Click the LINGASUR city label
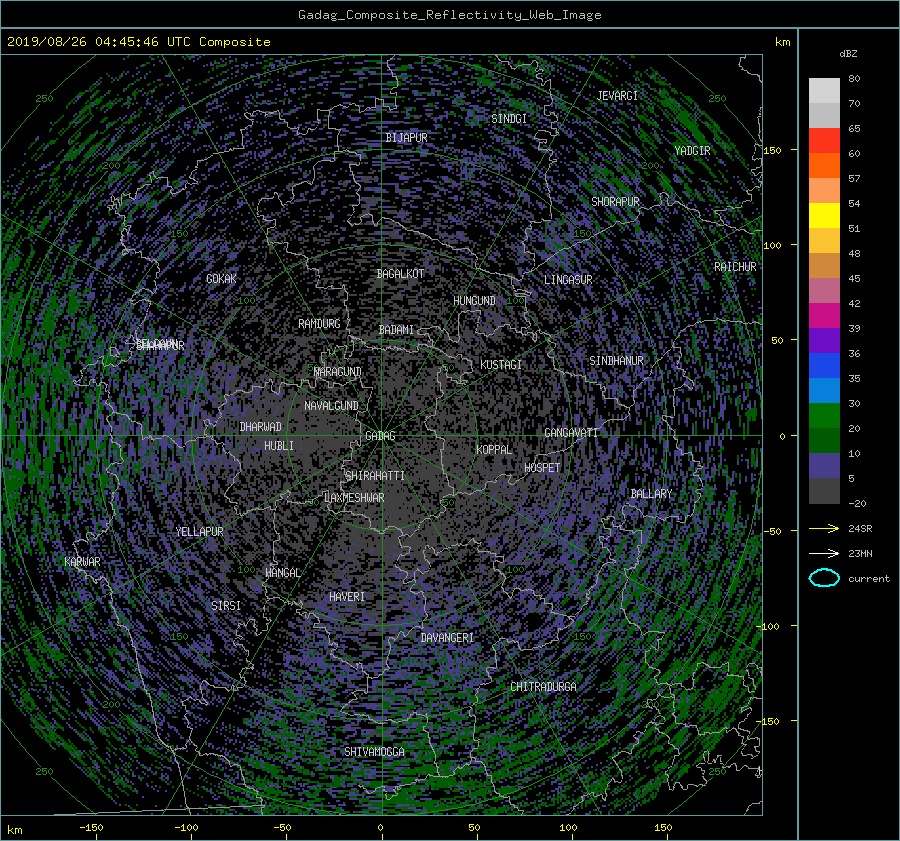This screenshot has height=841, width=900. 568,280
